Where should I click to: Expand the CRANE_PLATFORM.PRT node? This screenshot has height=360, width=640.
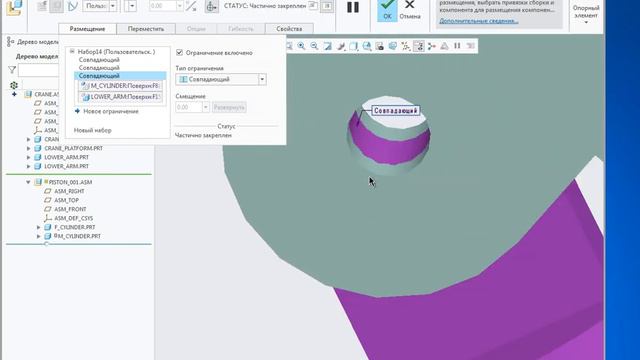[29, 148]
